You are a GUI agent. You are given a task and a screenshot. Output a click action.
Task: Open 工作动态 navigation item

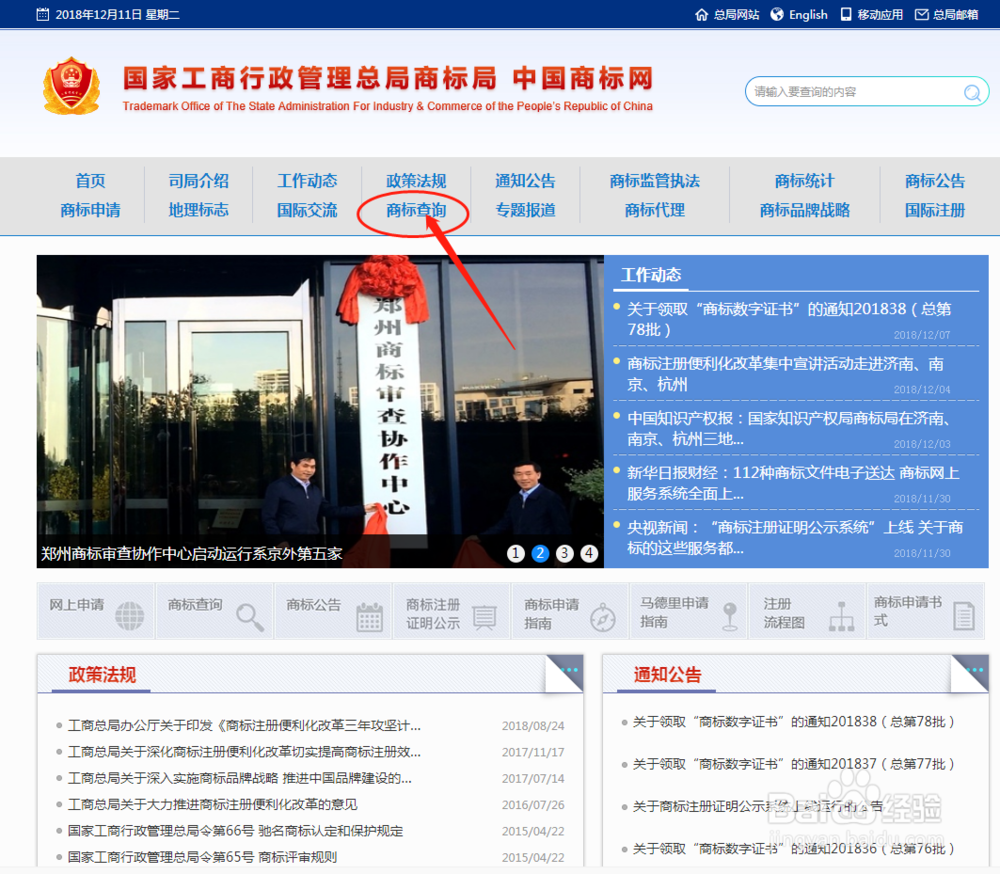click(x=307, y=181)
